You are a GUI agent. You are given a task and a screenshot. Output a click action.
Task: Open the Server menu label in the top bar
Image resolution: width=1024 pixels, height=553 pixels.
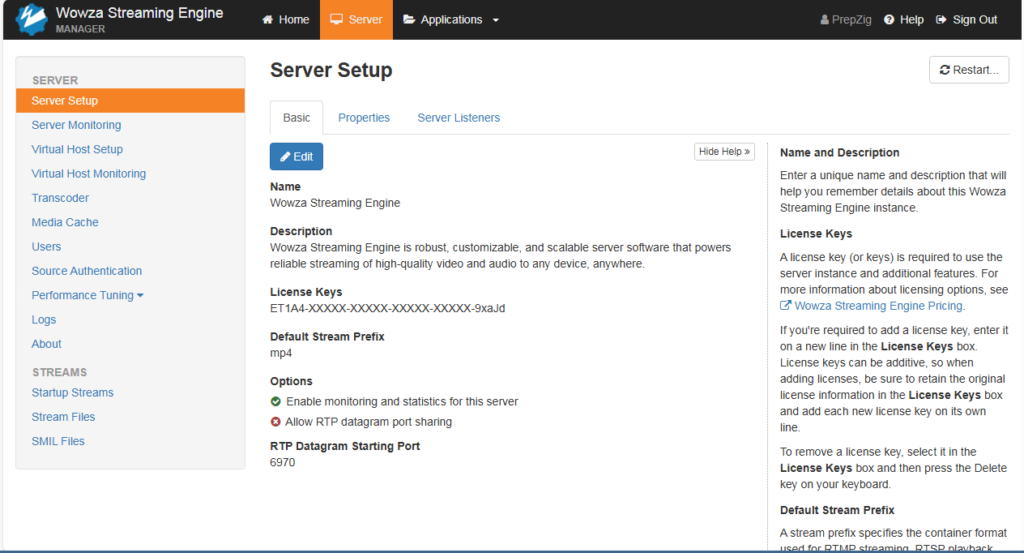click(x=365, y=20)
